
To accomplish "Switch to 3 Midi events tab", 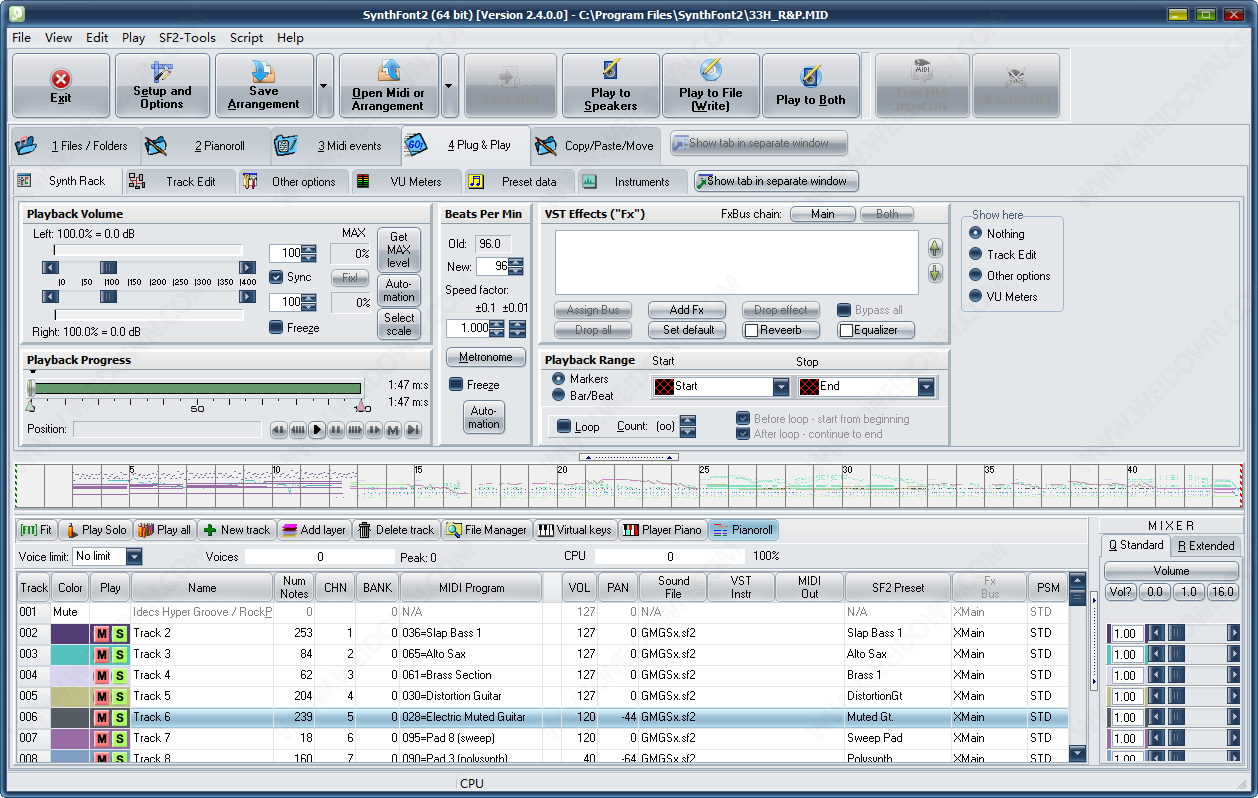I will pyautogui.click(x=335, y=145).
